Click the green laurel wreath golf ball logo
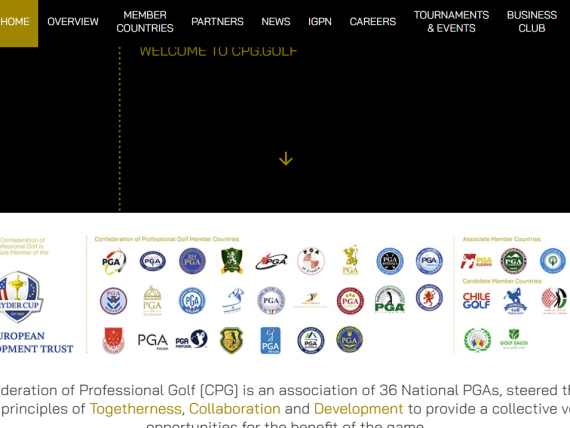Screen dimensions: 570x428 pos(477,340)
